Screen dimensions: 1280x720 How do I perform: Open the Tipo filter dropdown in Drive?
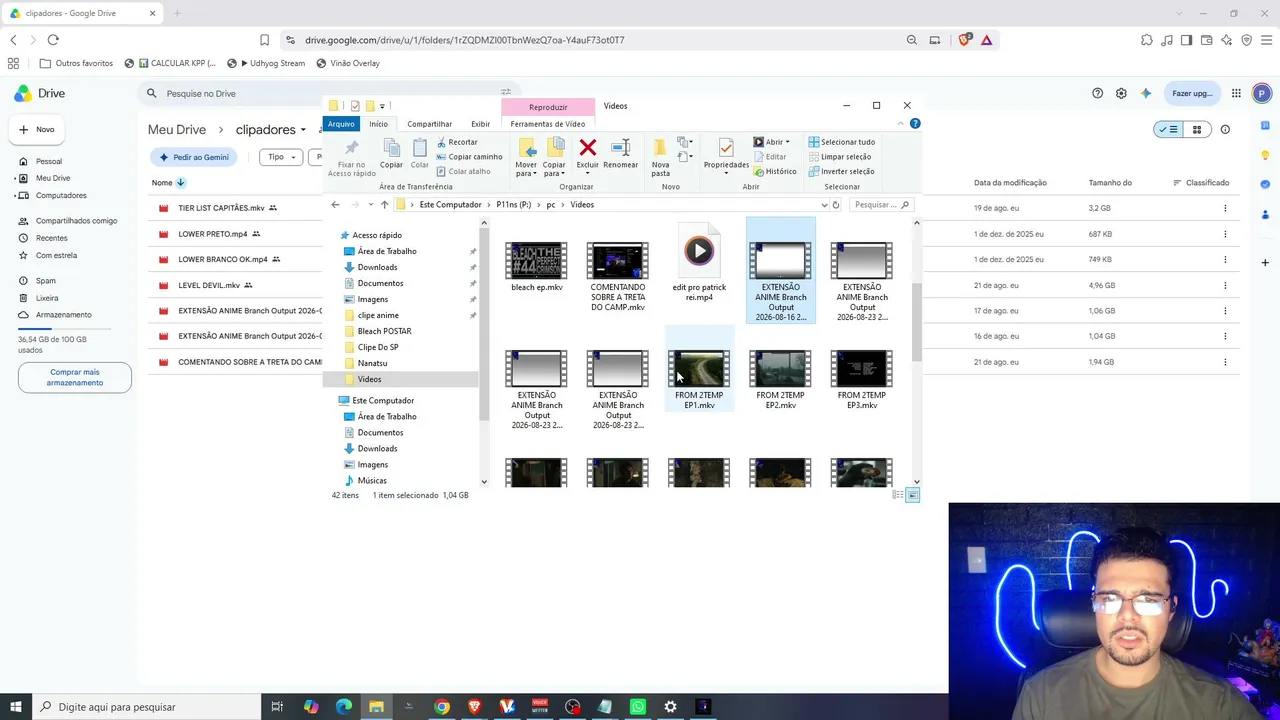click(x=281, y=157)
